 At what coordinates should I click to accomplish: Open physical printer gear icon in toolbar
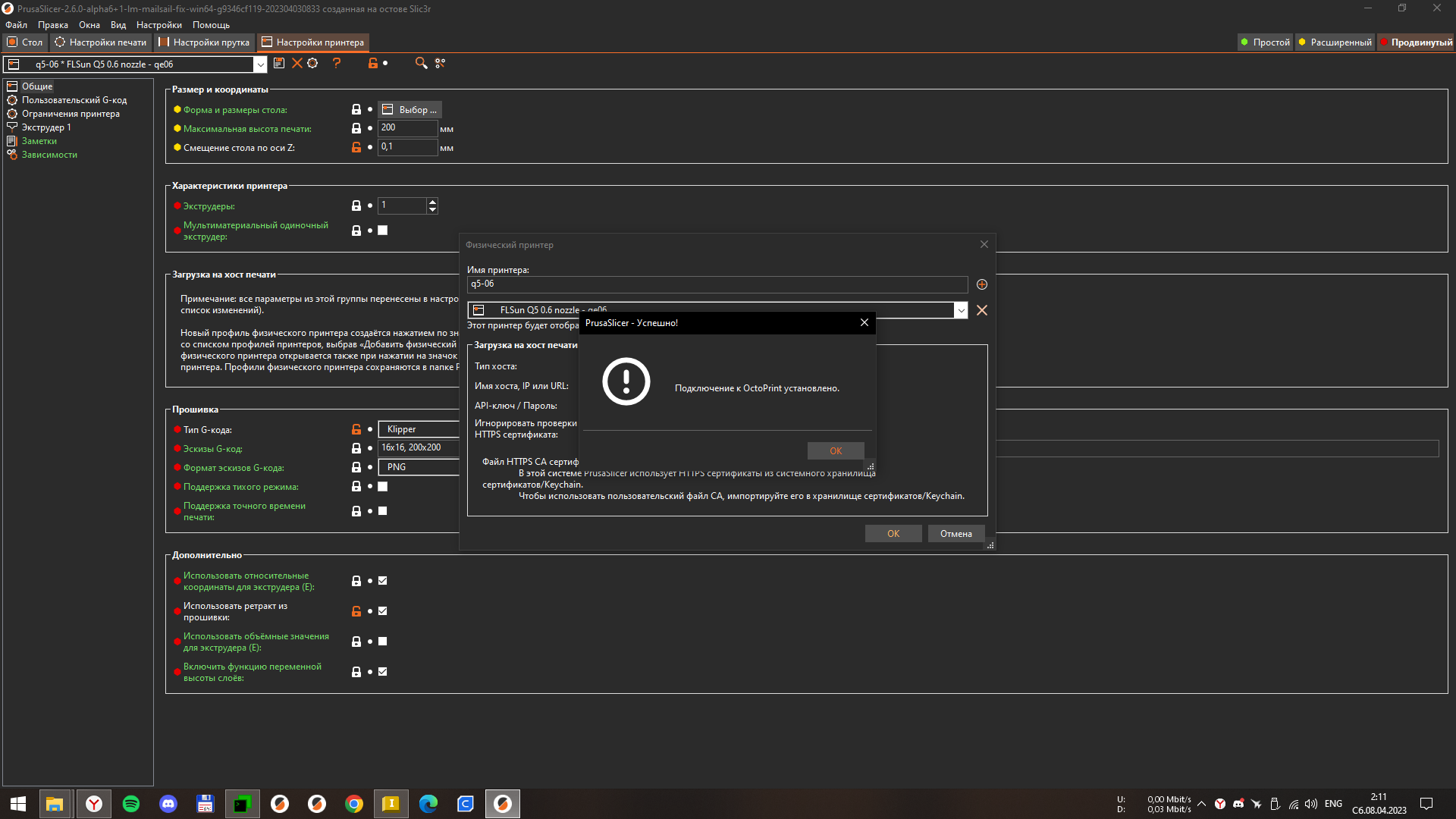(312, 64)
